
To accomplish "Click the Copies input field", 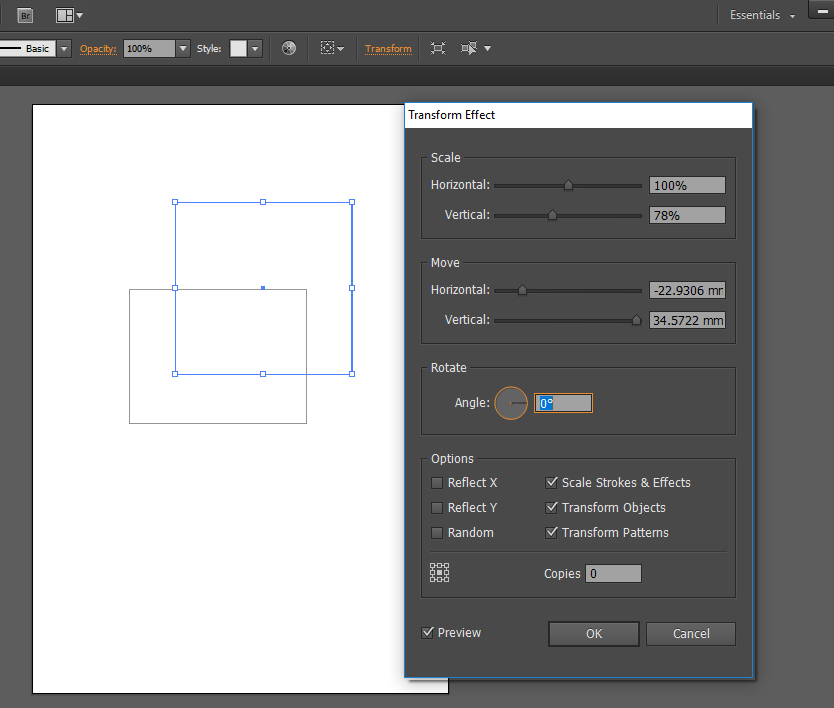I will pos(613,573).
